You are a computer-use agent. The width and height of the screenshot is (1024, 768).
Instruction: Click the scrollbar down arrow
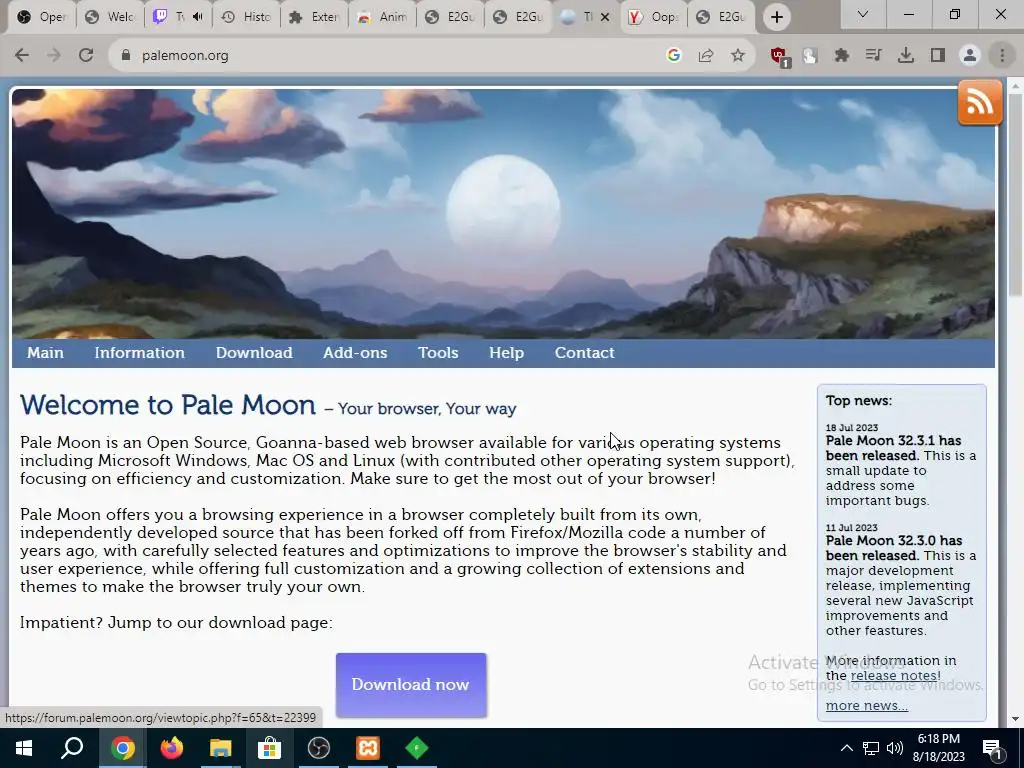1015,719
